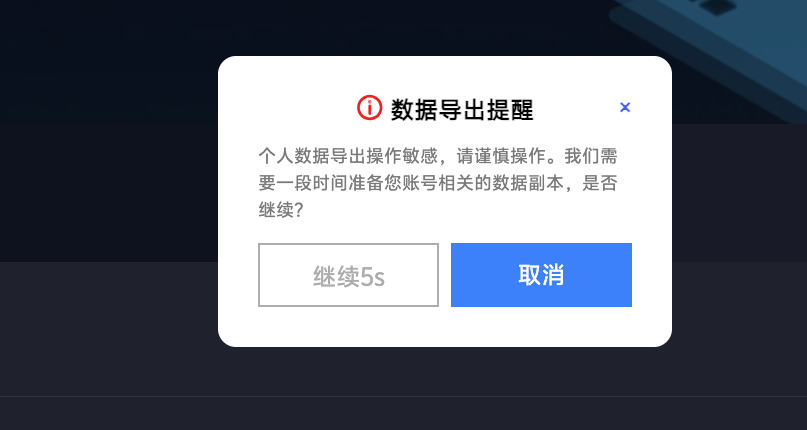Click the blank white space left of the info icon
This screenshot has width=807, height=430.
(288, 108)
